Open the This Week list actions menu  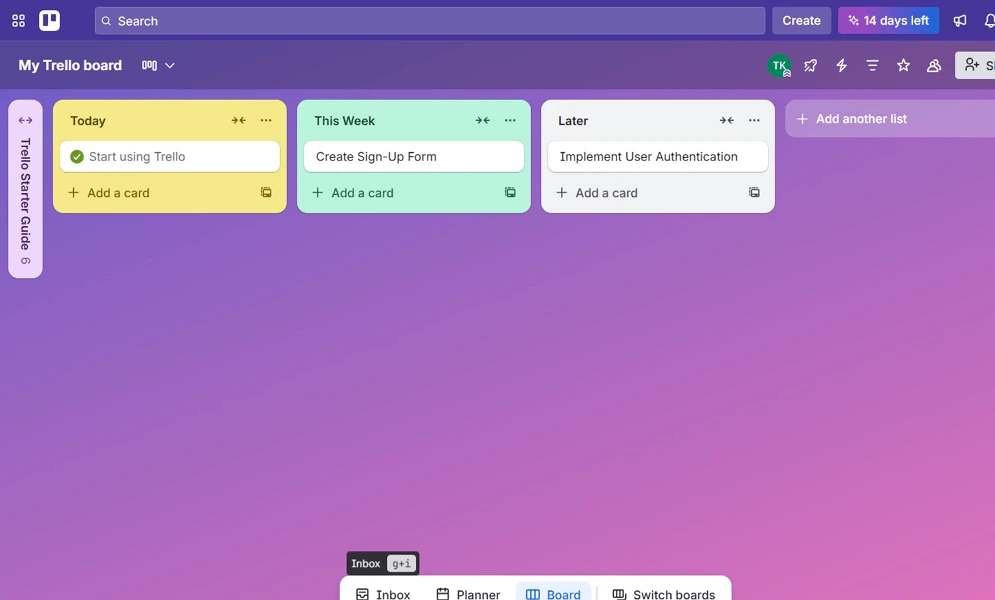click(x=510, y=120)
